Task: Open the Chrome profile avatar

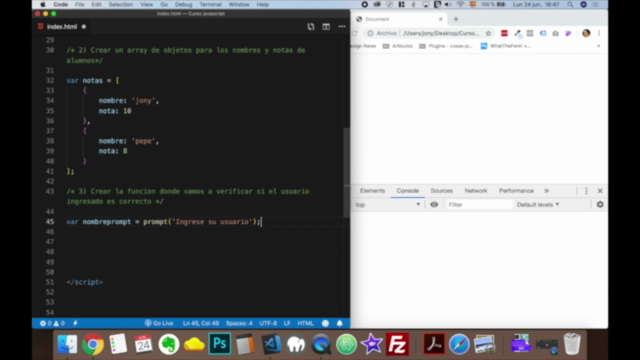Action: coord(586,33)
